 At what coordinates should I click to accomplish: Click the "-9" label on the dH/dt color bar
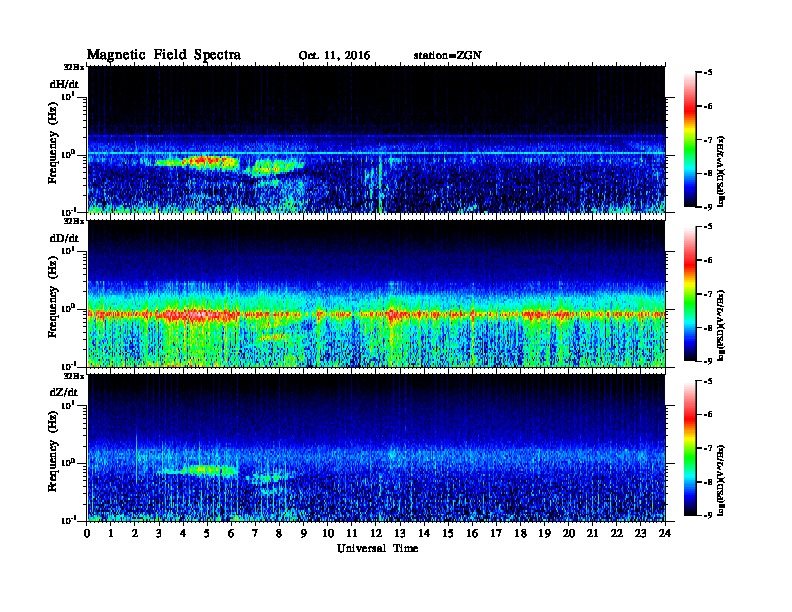(708, 207)
